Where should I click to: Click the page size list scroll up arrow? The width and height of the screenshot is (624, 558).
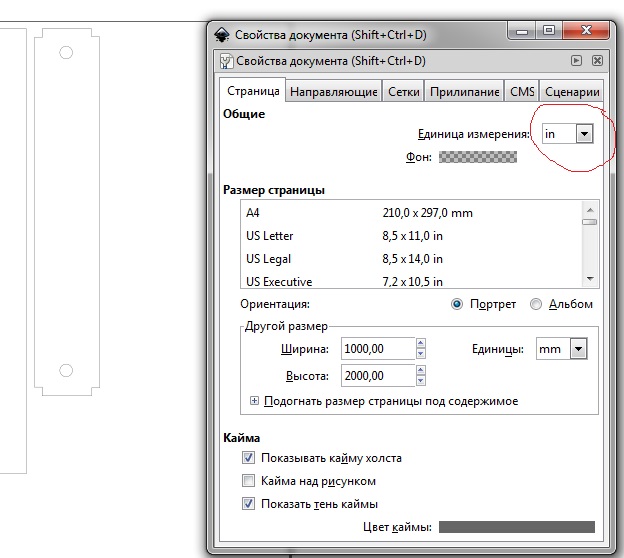[590, 209]
